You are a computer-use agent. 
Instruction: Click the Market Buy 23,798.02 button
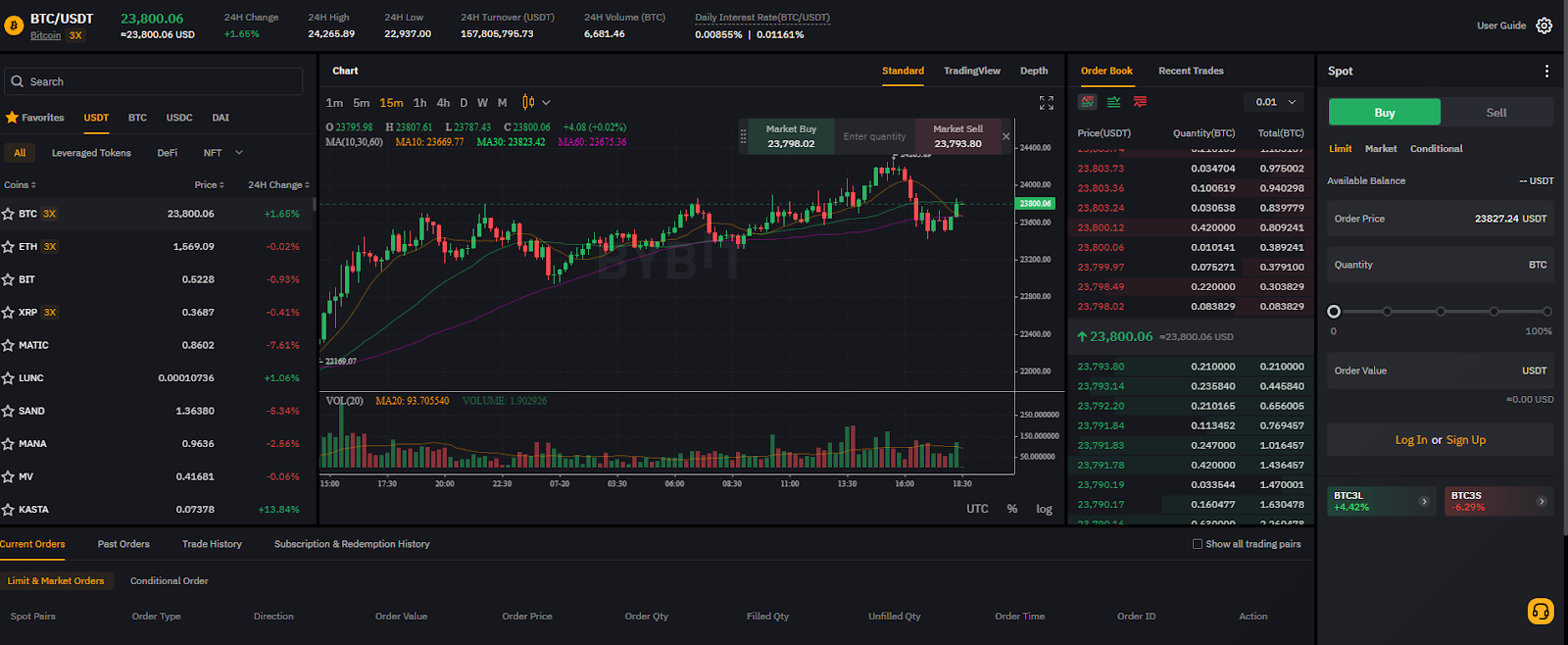791,136
